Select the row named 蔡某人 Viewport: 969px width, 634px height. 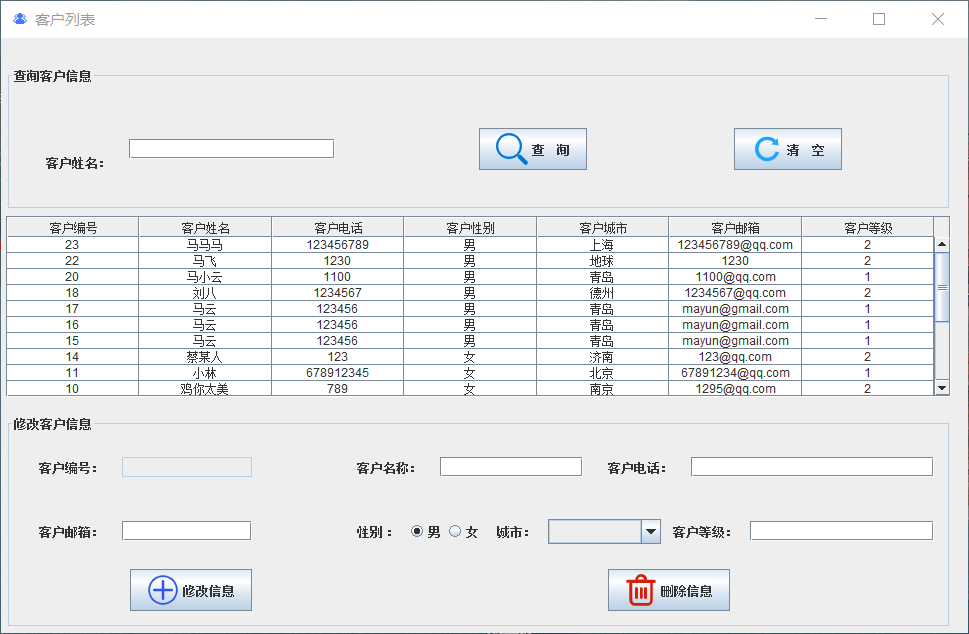click(470, 357)
